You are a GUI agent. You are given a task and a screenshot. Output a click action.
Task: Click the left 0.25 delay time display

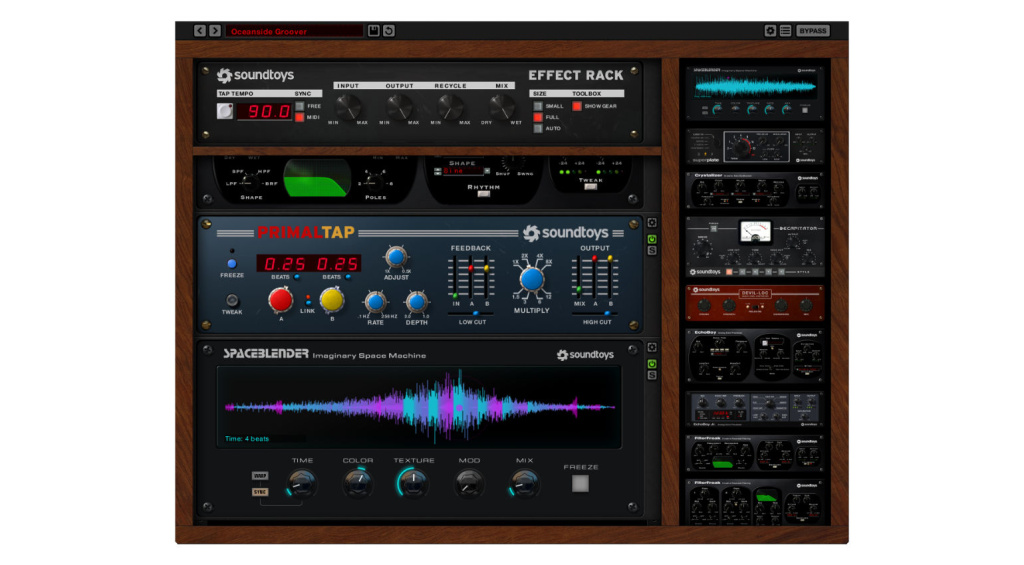point(284,263)
